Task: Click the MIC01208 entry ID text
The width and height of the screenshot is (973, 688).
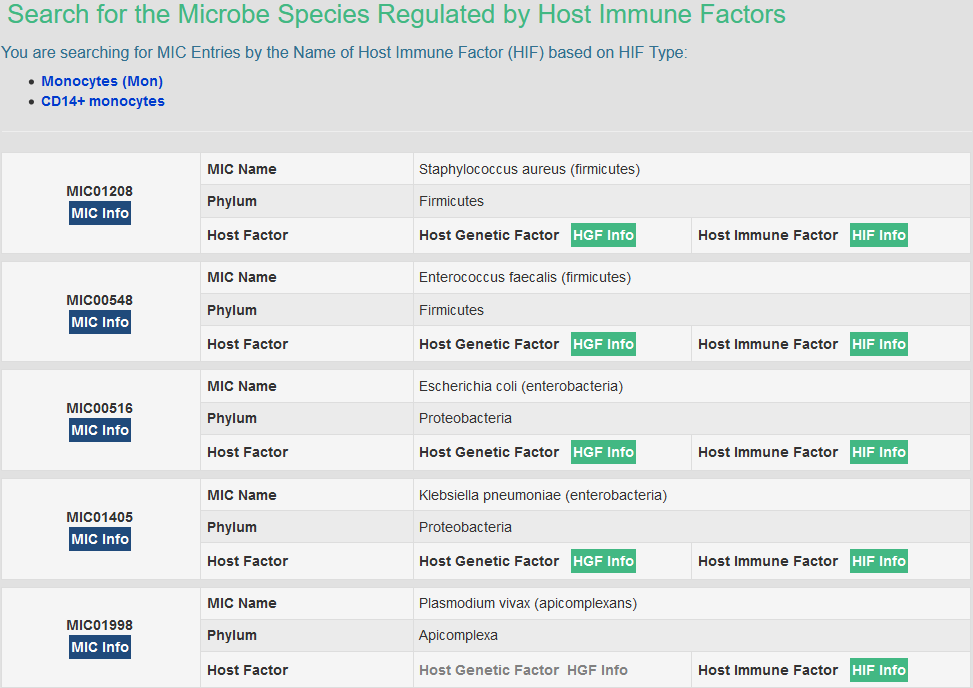Action: [100, 191]
